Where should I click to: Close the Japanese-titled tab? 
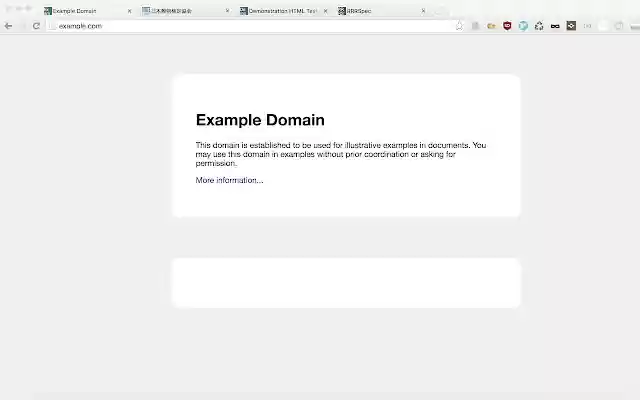tap(227, 11)
